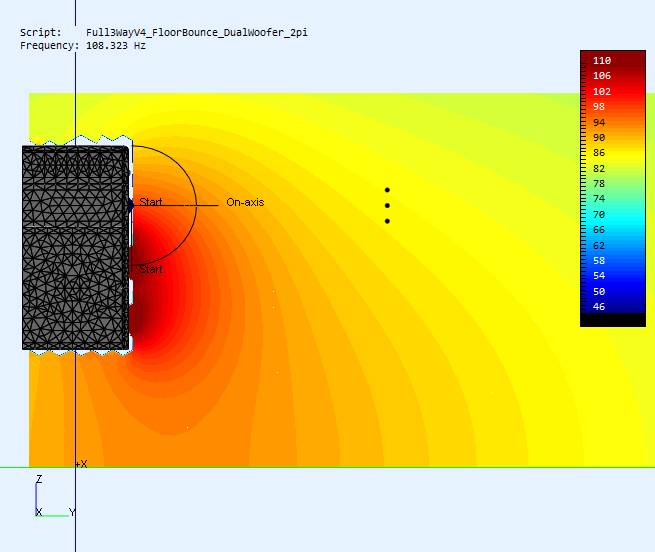The width and height of the screenshot is (655, 552).
Task: Click the Y axis label of the triad
Action: 72,512
